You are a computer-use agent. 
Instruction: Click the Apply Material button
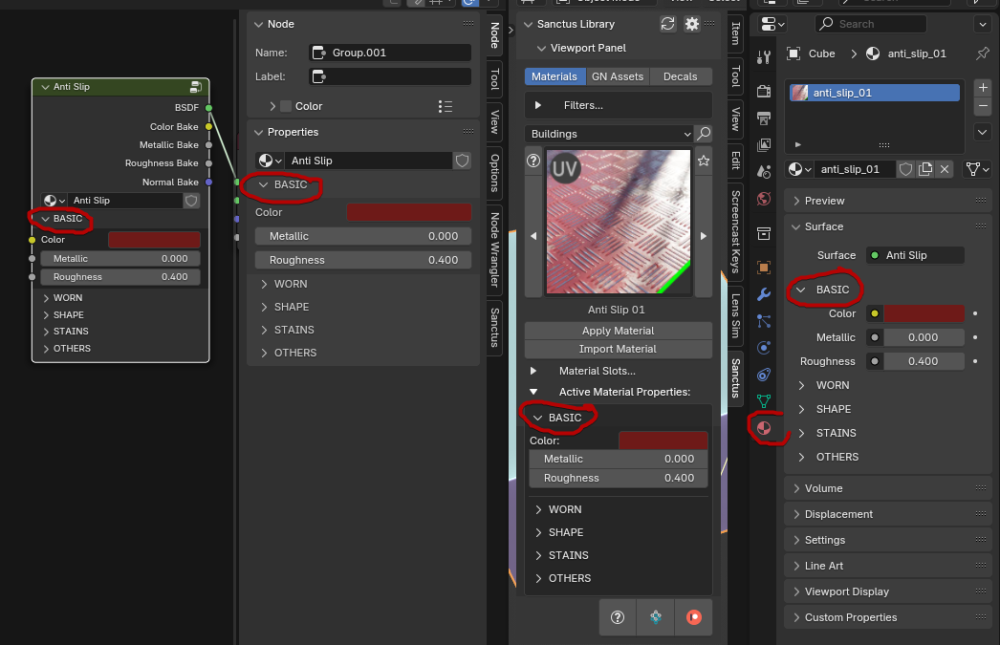pos(618,330)
